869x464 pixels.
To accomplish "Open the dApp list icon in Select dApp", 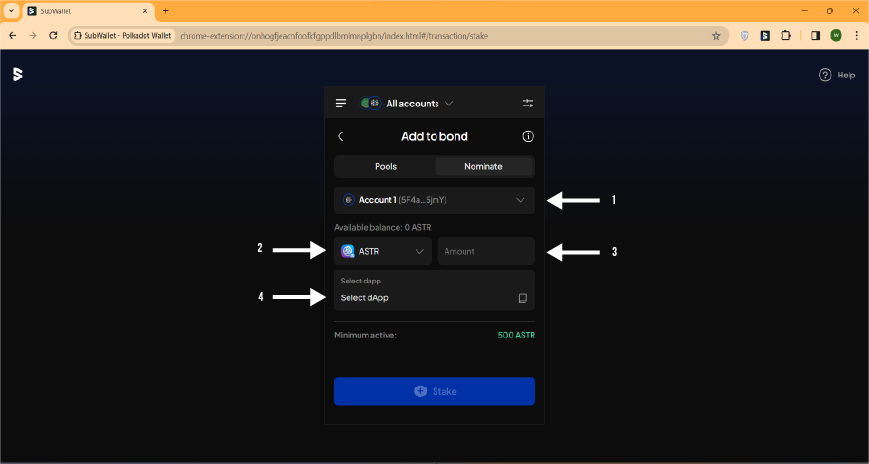I will (x=522, y=298).
